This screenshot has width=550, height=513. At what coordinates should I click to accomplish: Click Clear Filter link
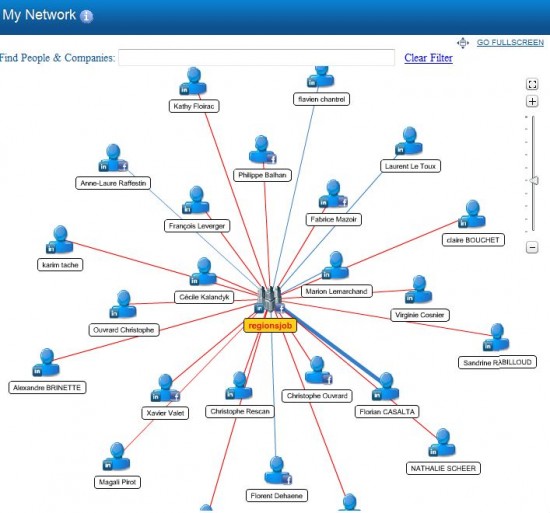click(x=428, y=58)
